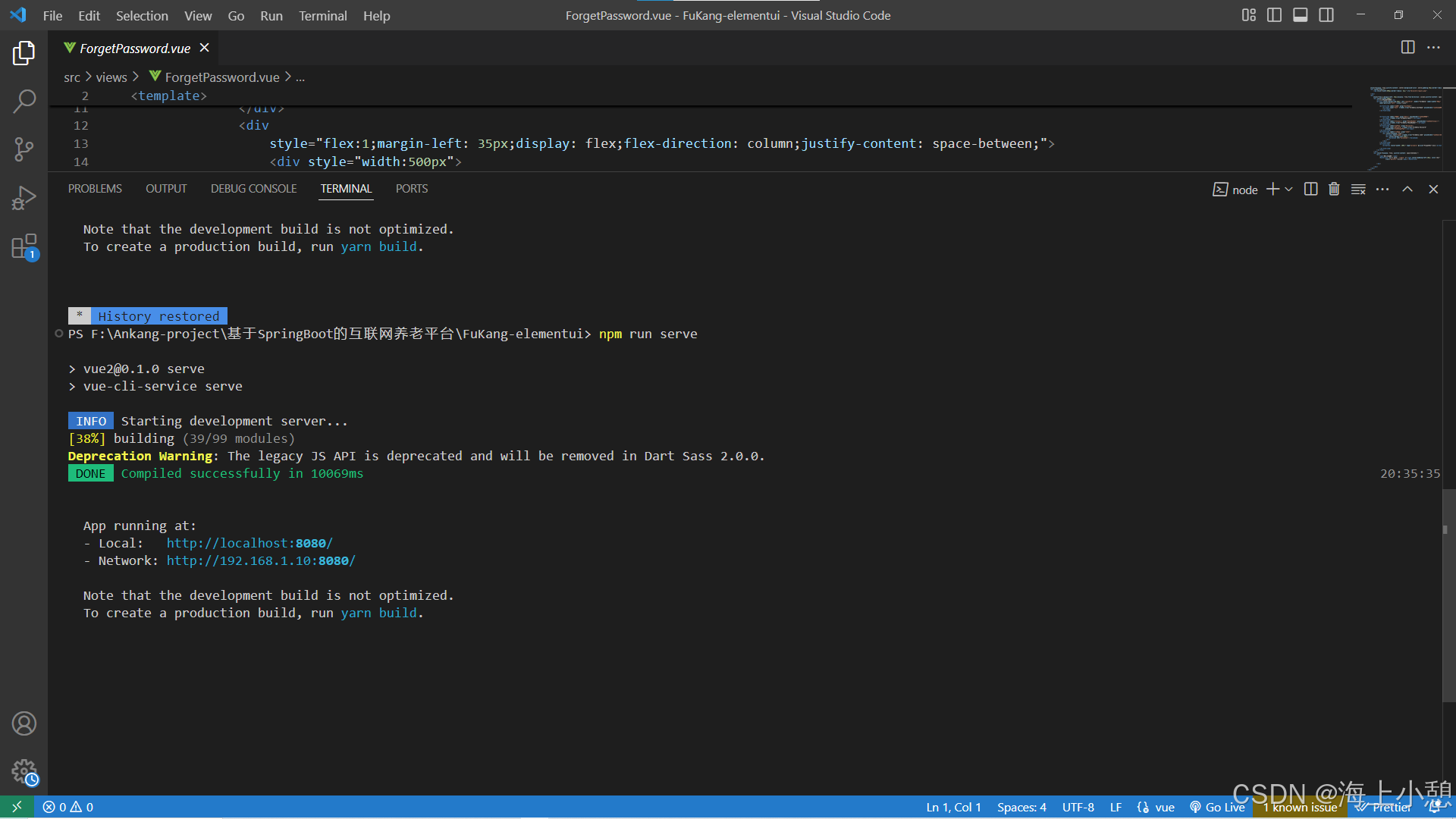Split the terminal panel
The image size is (1456, 819).
pyautogui.click(x=1310, y=189)
